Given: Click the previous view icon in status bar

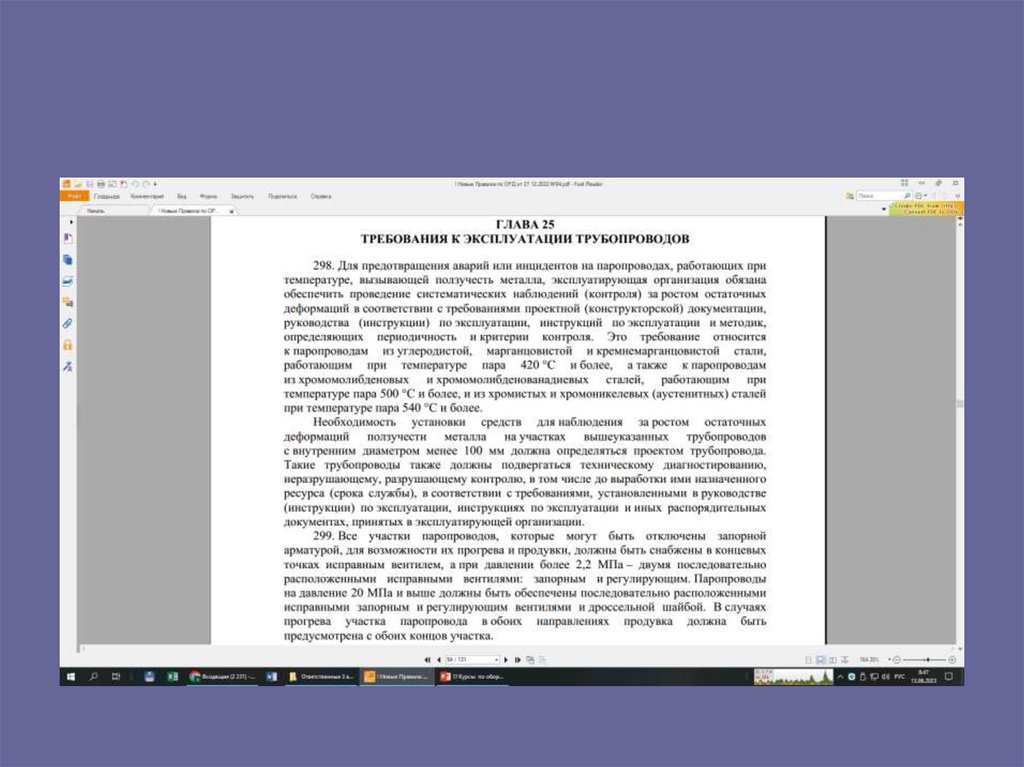Looking at the screenshot, I should [x=530, y=660].
